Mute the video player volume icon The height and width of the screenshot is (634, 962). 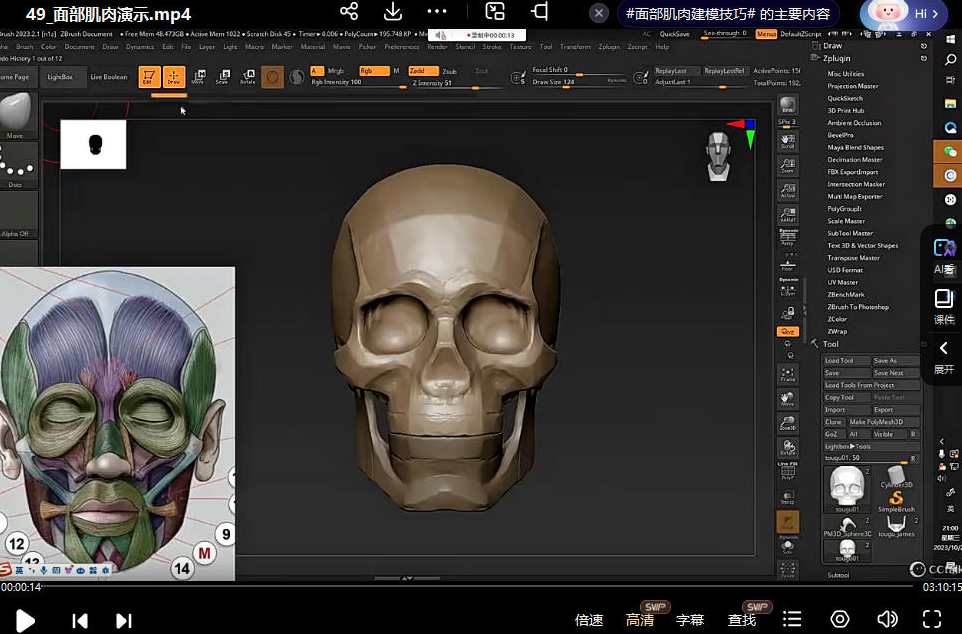pos(888,619)
